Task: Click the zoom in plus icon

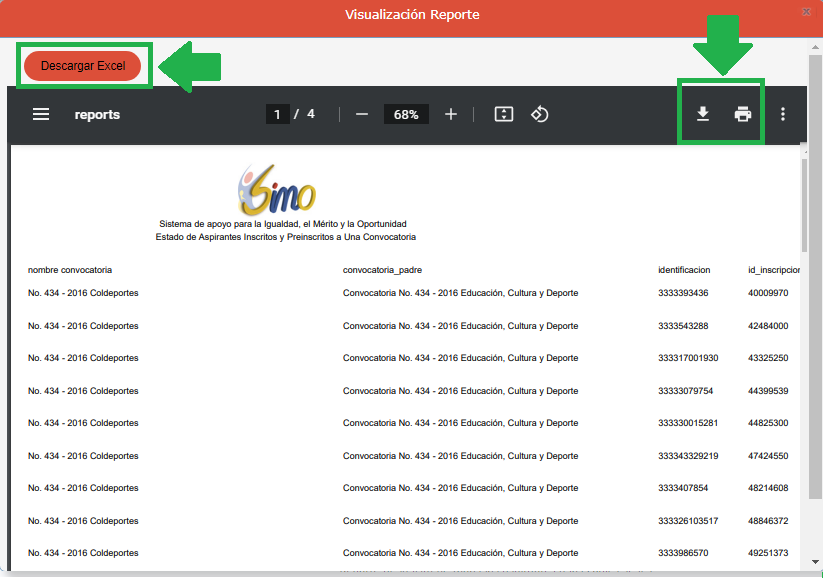Action: tap(451, 114)
